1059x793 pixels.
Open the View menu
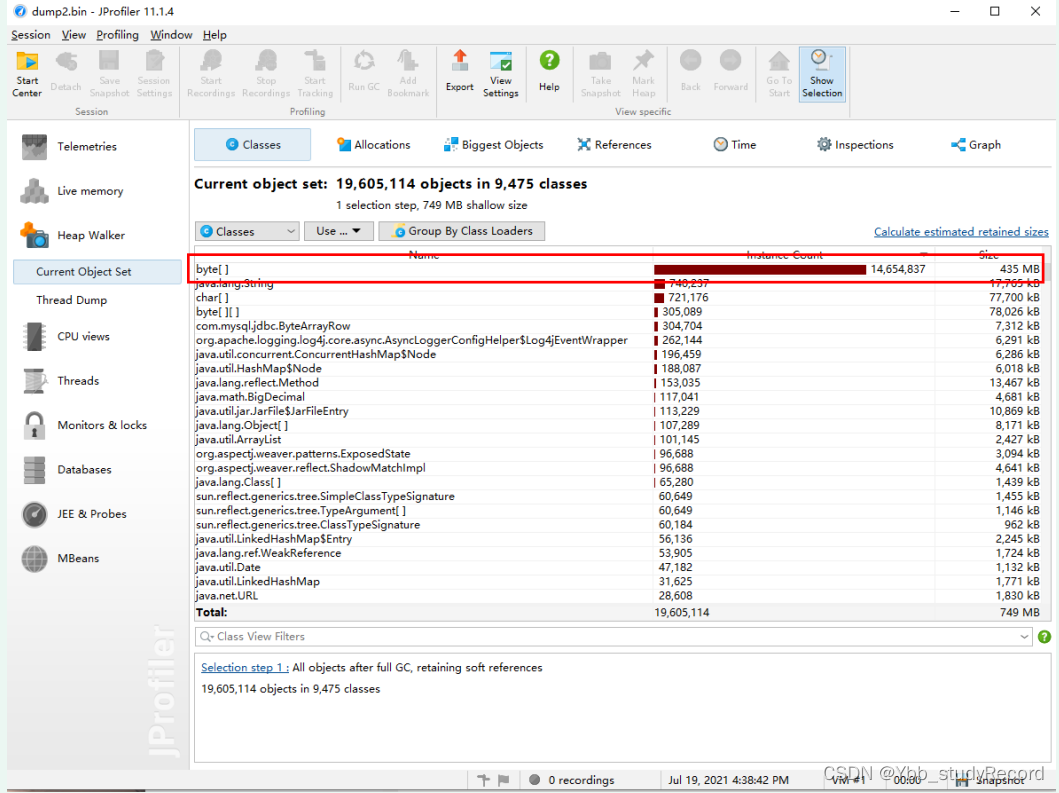point(74,34)
